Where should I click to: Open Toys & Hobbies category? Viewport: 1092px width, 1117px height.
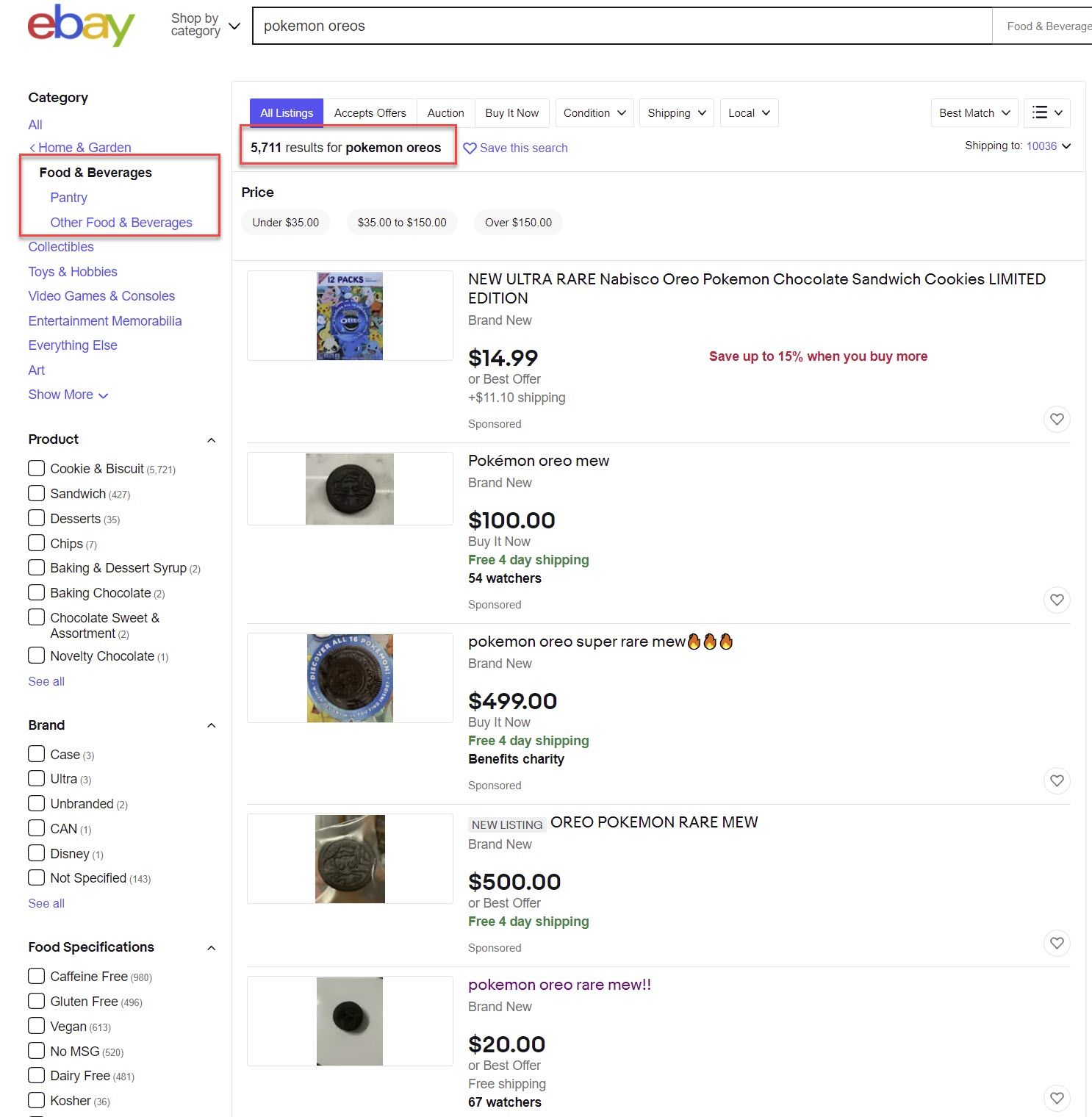click(x=73, y=271)
